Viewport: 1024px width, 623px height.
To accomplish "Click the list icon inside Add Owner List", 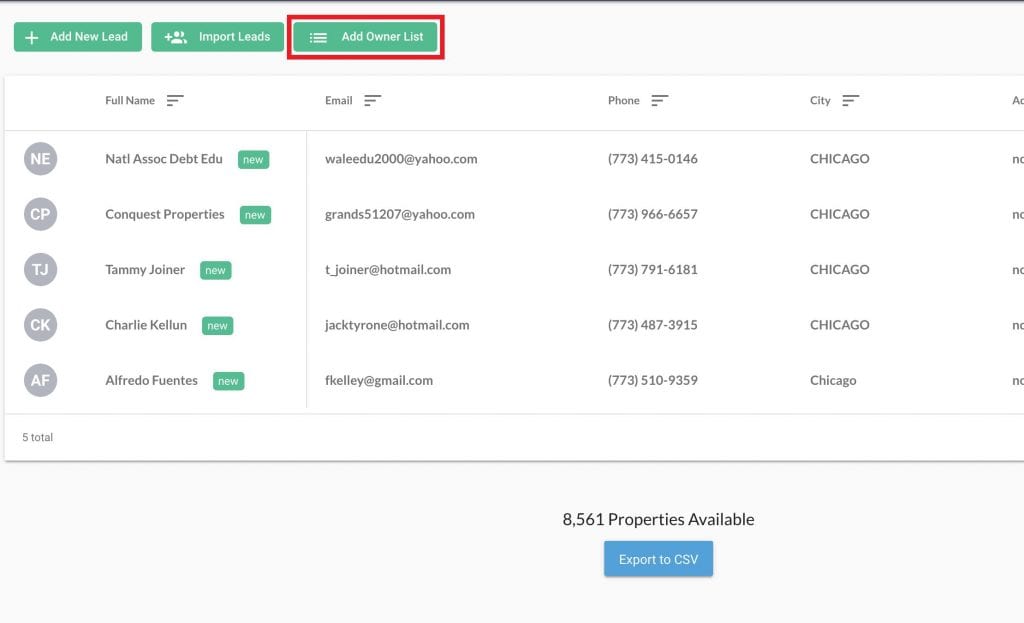I will (x=318, y=36).
